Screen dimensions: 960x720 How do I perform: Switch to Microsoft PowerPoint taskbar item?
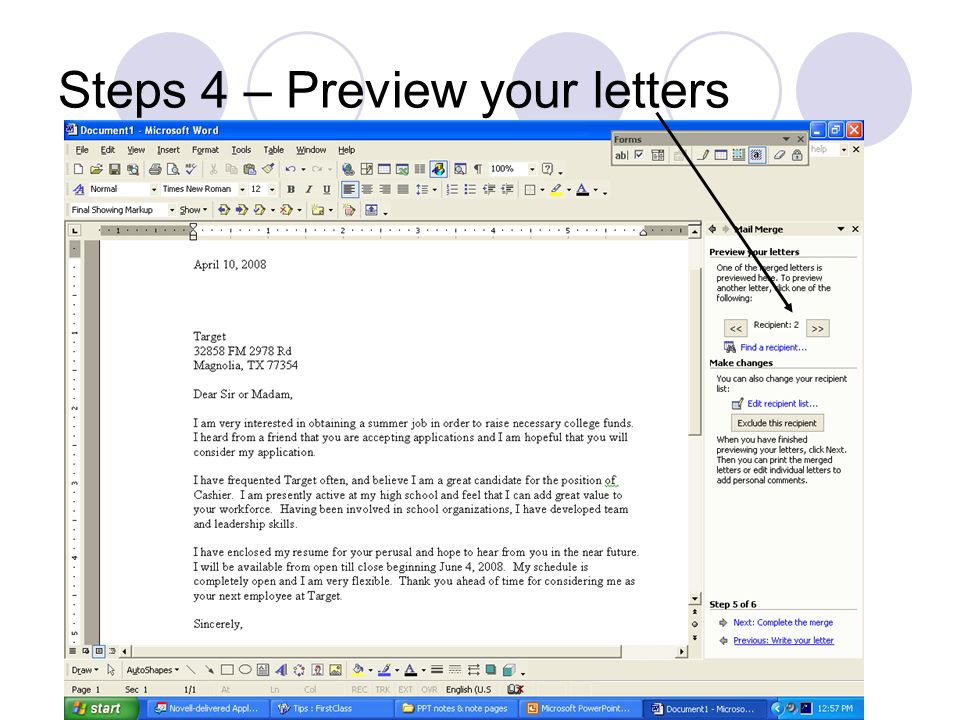(x=579, y=708)
